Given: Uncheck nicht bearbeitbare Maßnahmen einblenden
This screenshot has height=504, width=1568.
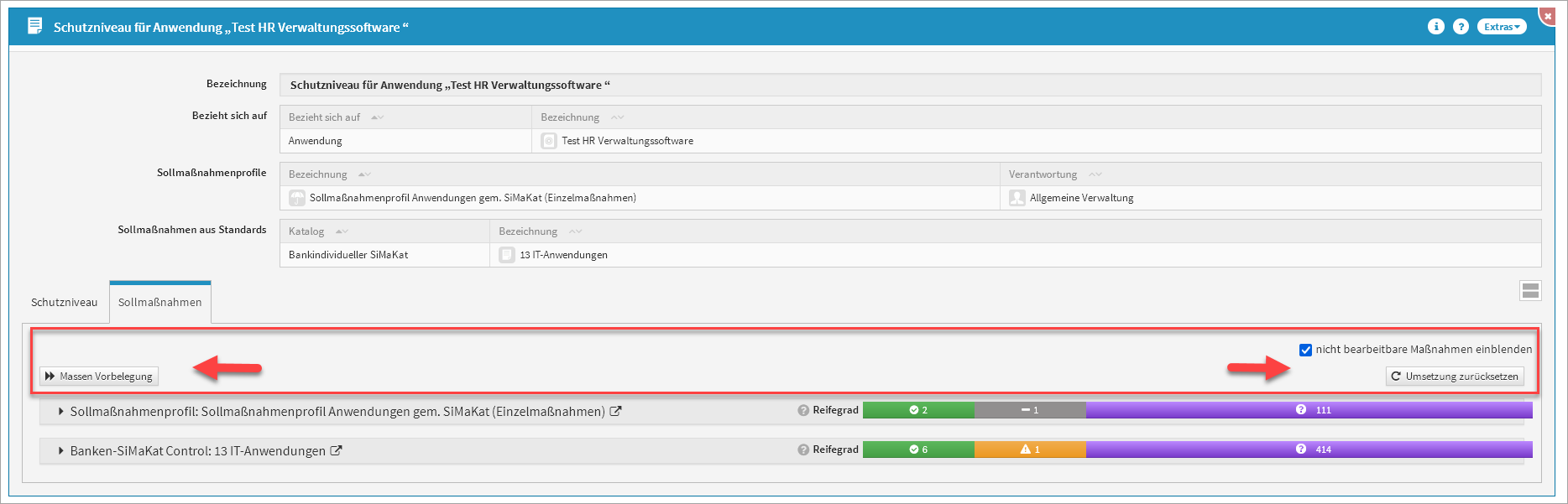Looking at the screenshot, I should point(1305,350).
